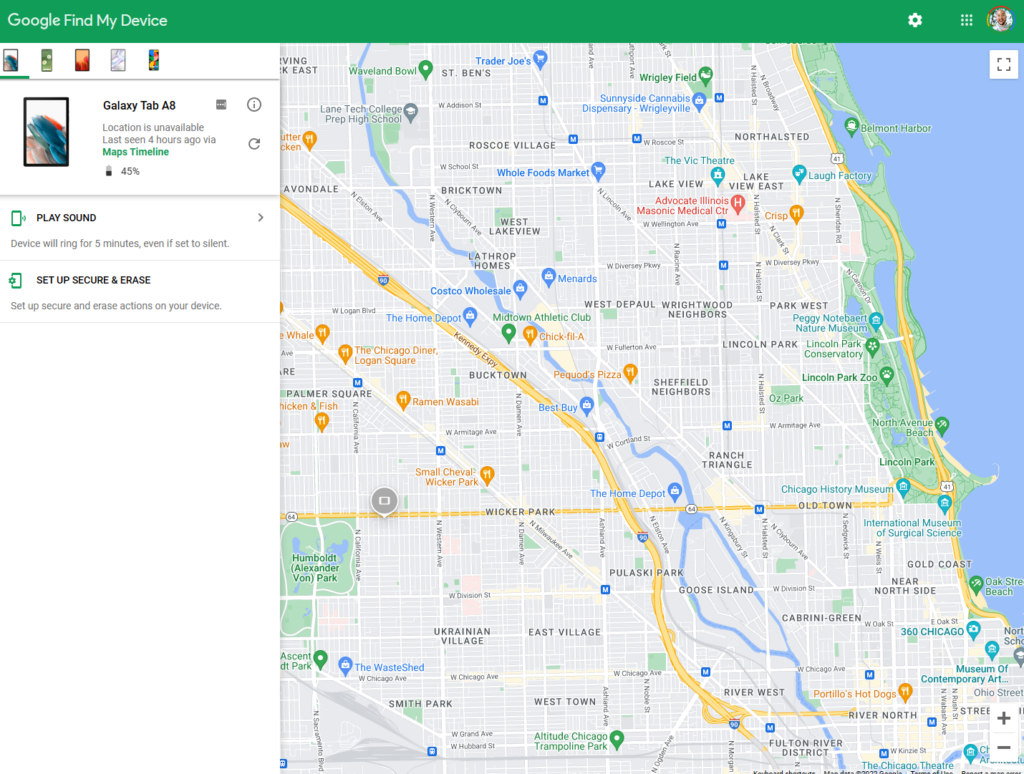Zoom in on the map

[x=1003, y=718]
